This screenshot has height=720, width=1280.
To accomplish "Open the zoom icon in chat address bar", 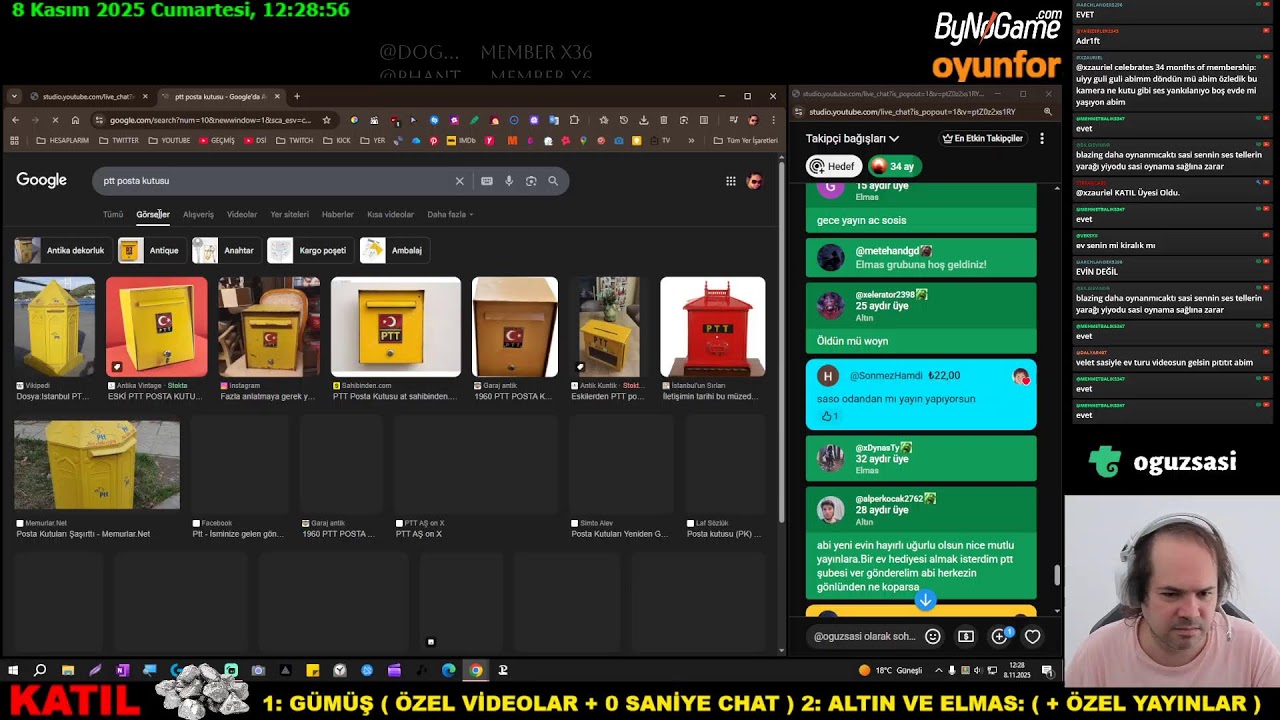I will tap(1048, 112).
